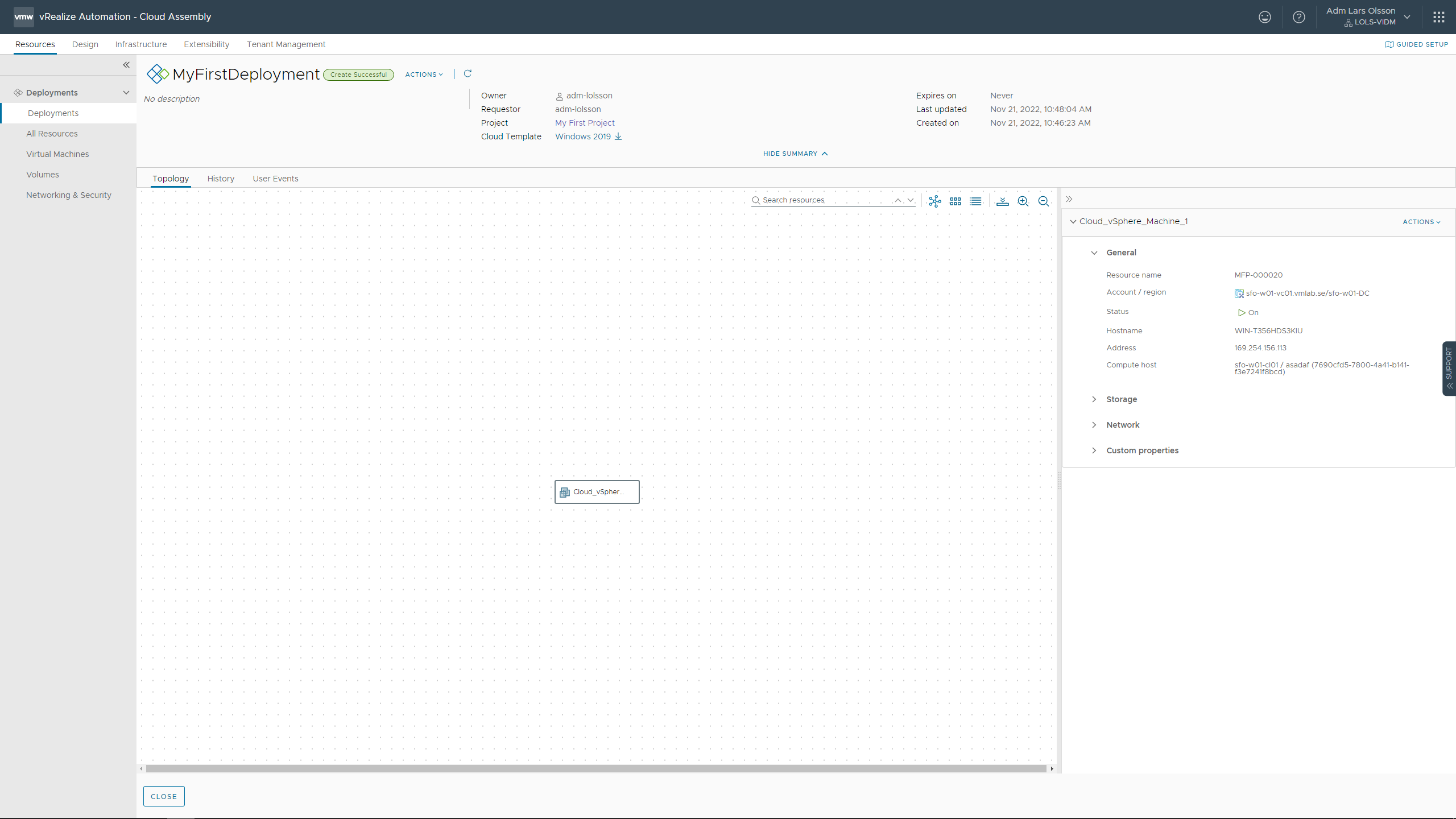Open the Extensibility top tab
This screenshot has height=819, width=1456.
(206, 44)
